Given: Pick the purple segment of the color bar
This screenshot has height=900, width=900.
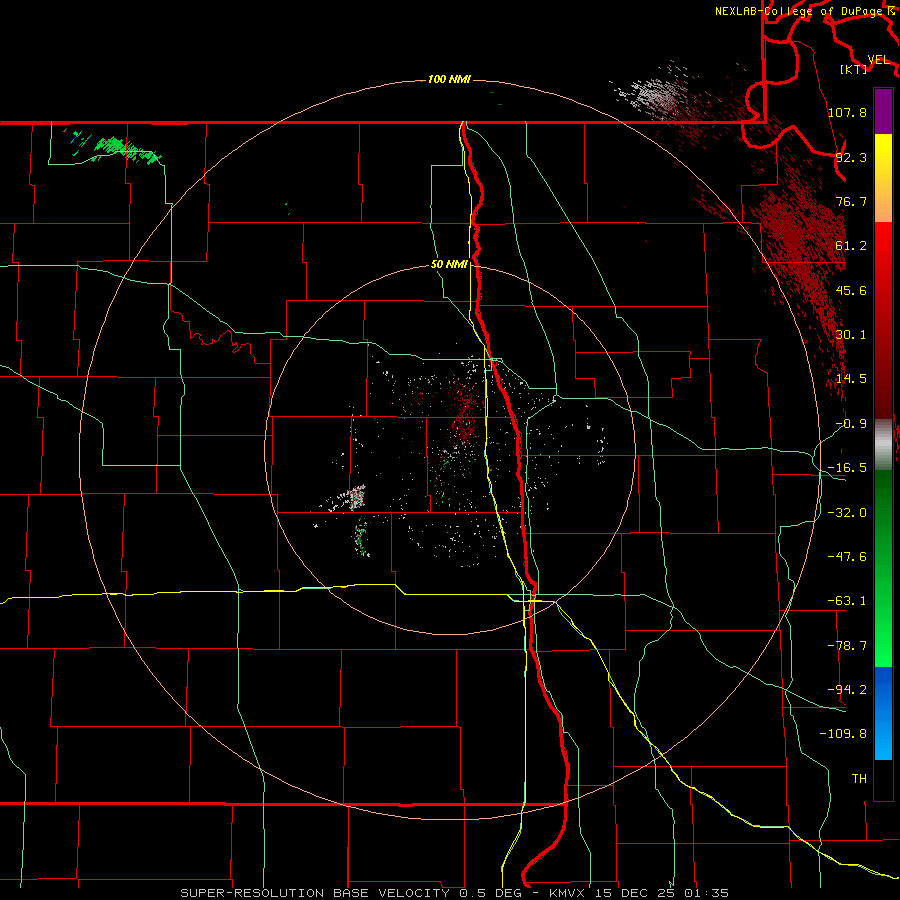Looking at the screenshot, I should pos(883,111).
